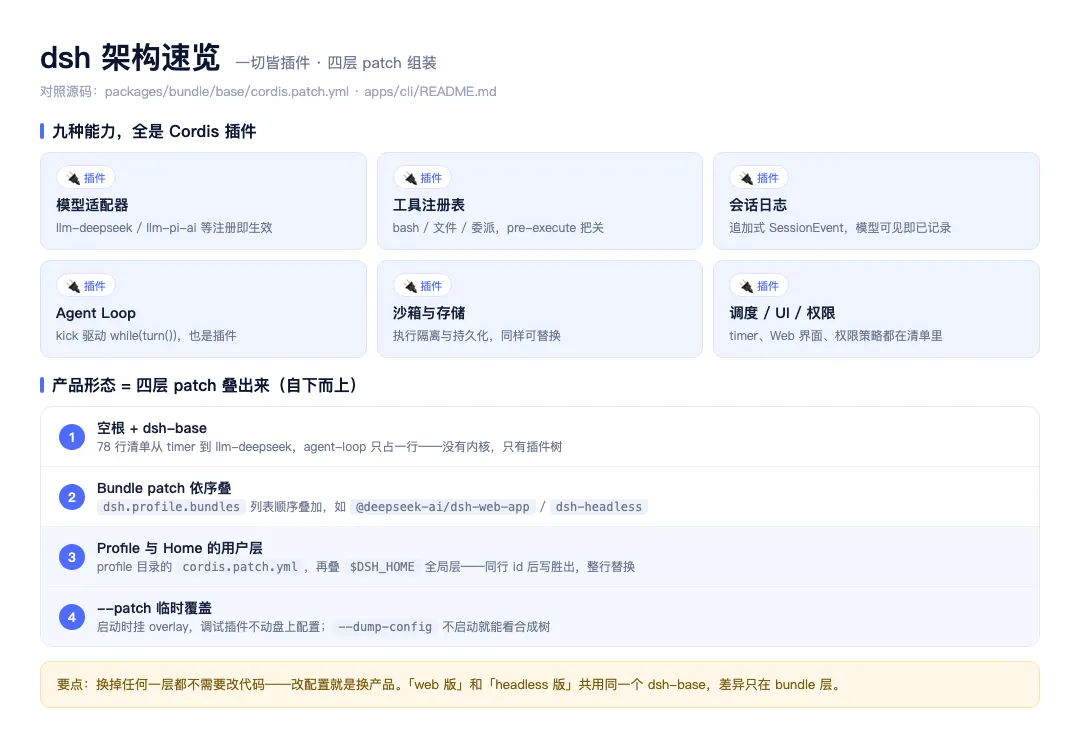Image resolution: width=1080 pixels, height=743 pixels.
Task: Select the 工具注册表 card title
Action: point(428,205)
